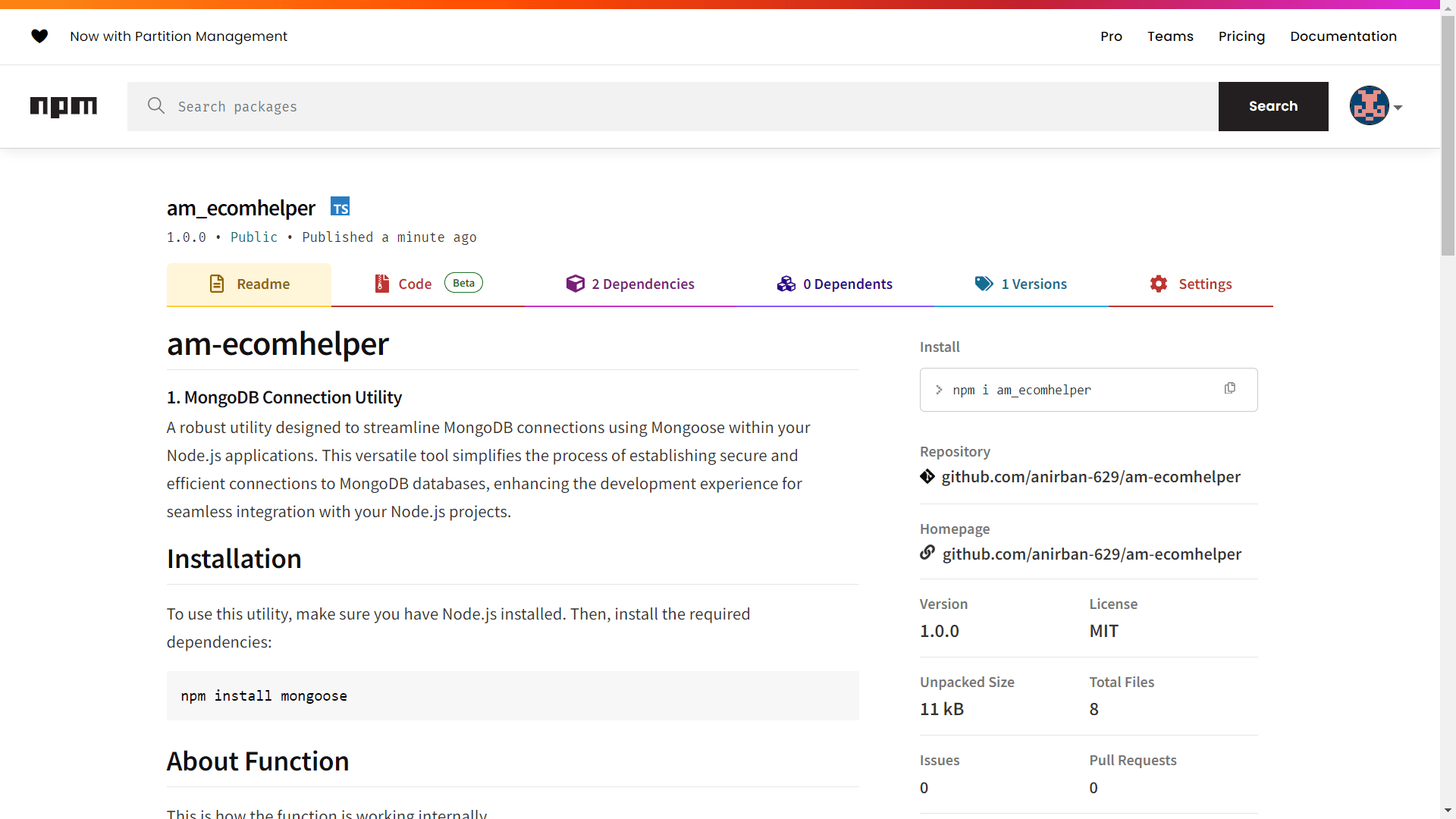Expand the account dropdown arrow
This screenshot has height=819, width=1456.
[1398, 108]
